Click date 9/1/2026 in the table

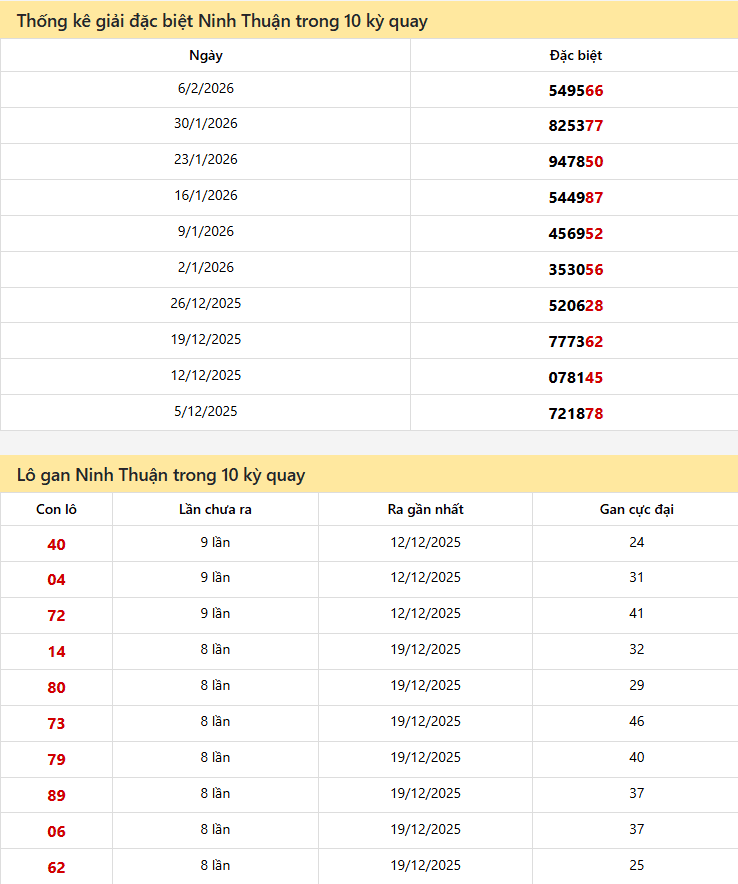[205, 232]
